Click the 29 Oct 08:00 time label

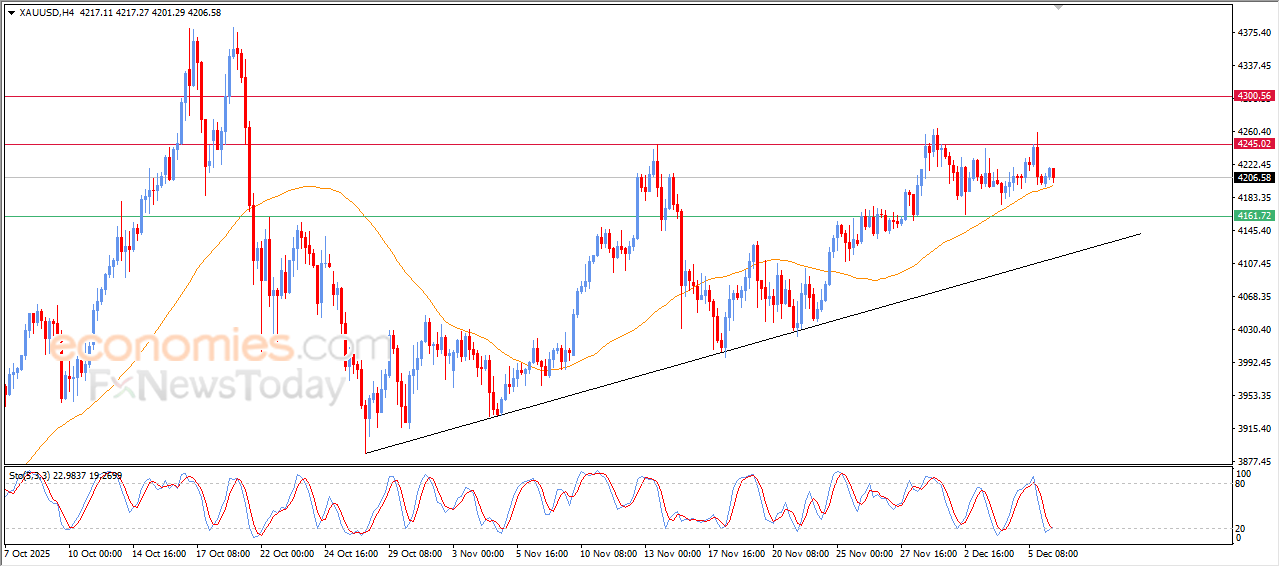coord(413,552)
